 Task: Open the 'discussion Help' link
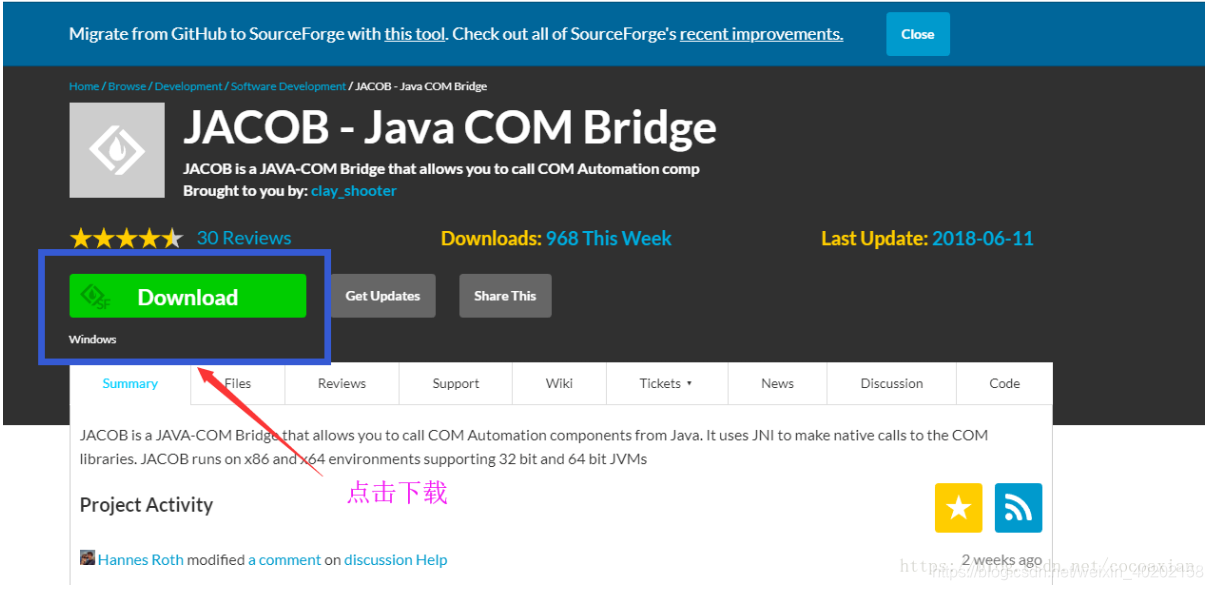(x=396, y=560)
